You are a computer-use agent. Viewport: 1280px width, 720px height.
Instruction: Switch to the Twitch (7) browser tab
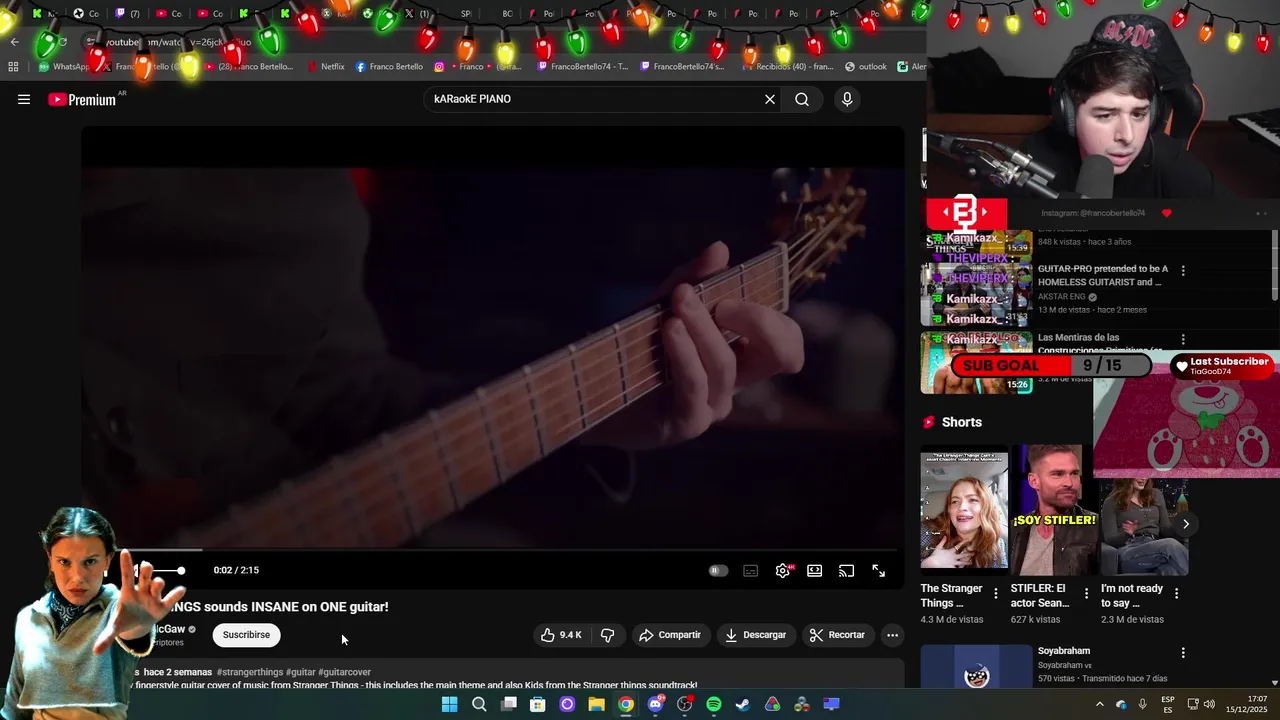[127, 13]
